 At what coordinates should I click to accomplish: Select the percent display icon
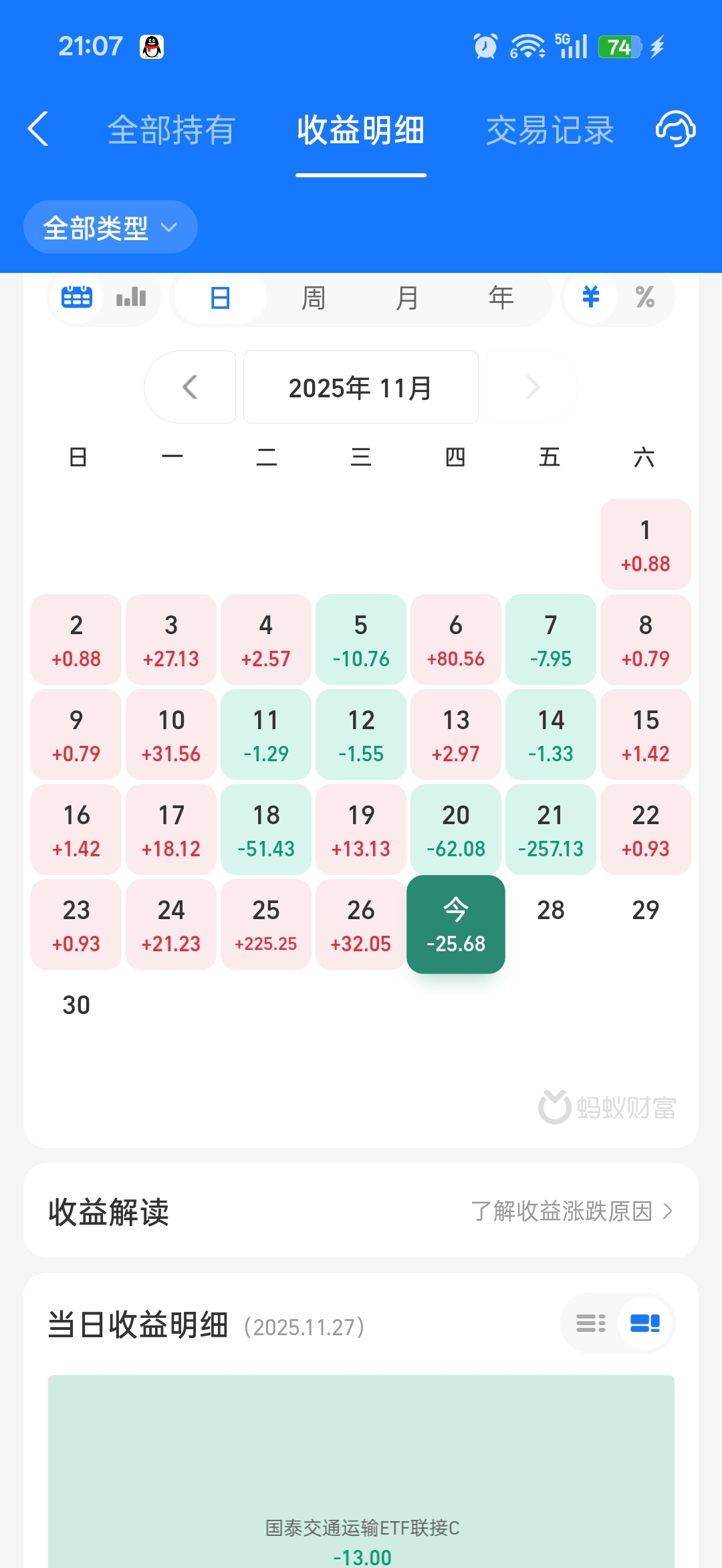[645, 296]
